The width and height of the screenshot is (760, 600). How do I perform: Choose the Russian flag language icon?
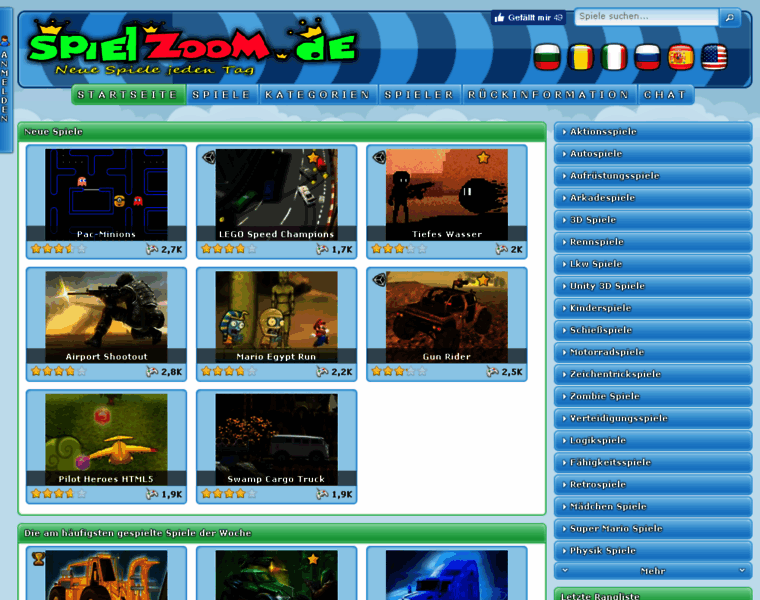click(648, 57)
